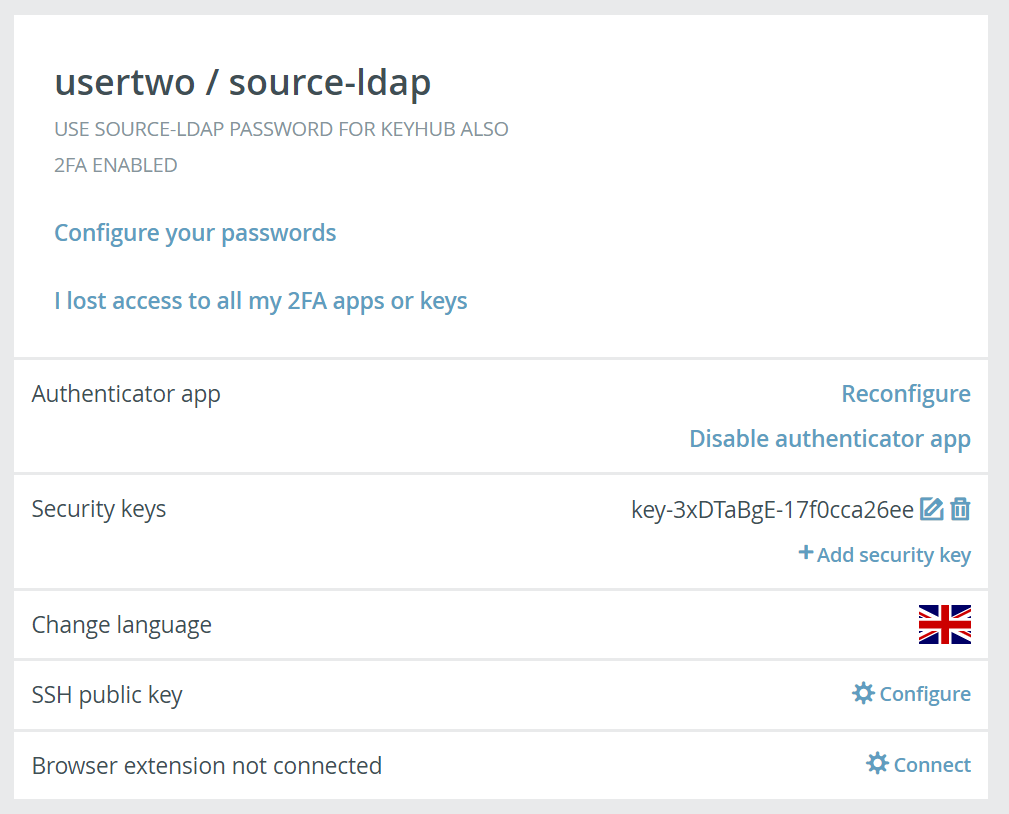Click USE SOURCE-LDAP PASSWORD FOR KEYHUB ALSO text
This screenshot has height=814, width=1009.
tap(281, 129)
